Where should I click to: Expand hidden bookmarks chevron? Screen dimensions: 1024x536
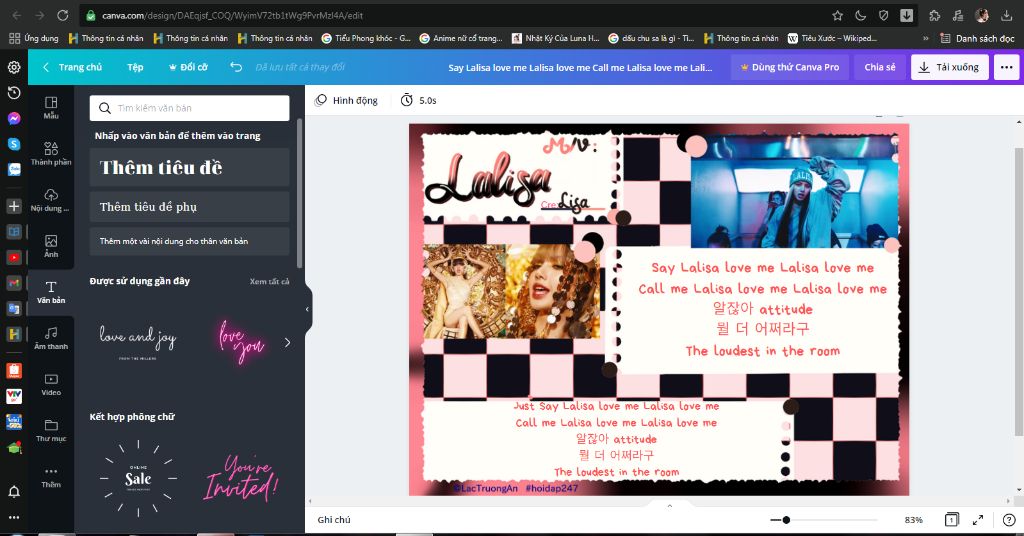pos(925,39)
